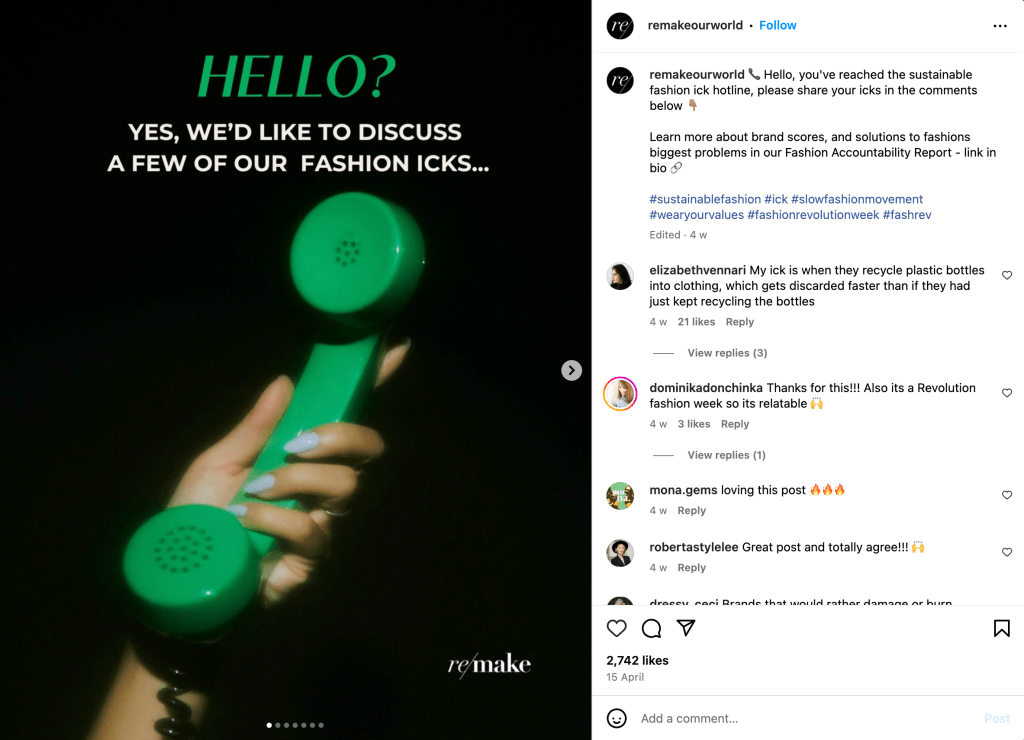
Task: Click the #sustainablefashion hashtag
Action: coord(704,200)
